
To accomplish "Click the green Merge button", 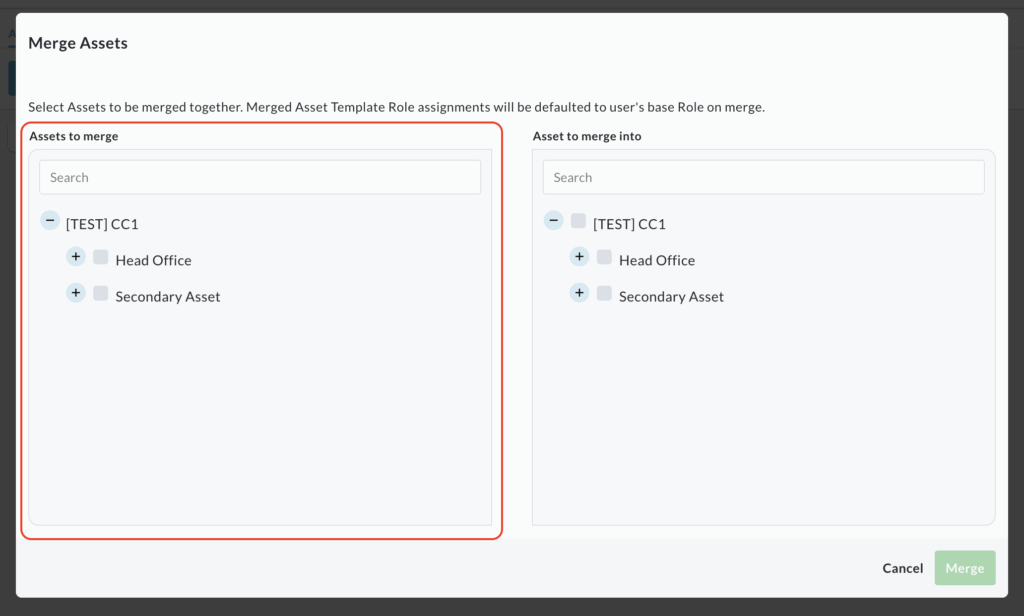I will (x=965, y=568).
